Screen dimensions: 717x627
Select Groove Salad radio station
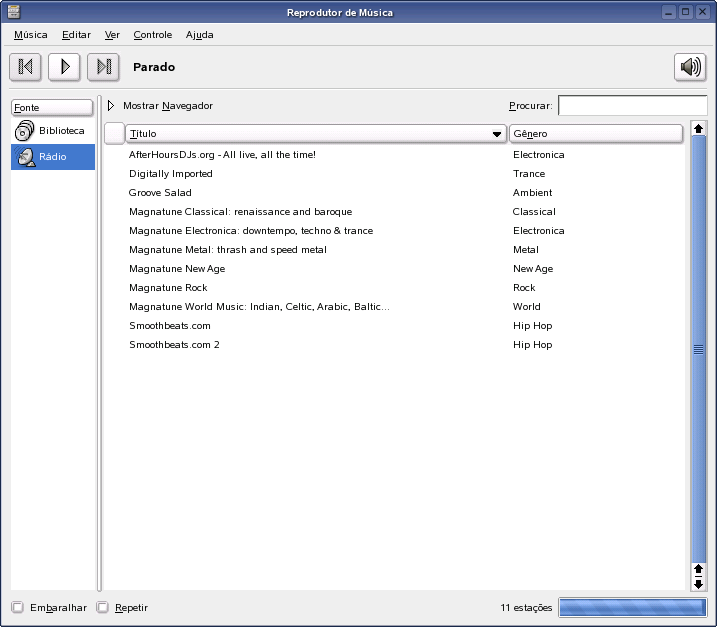pos(160,193)
